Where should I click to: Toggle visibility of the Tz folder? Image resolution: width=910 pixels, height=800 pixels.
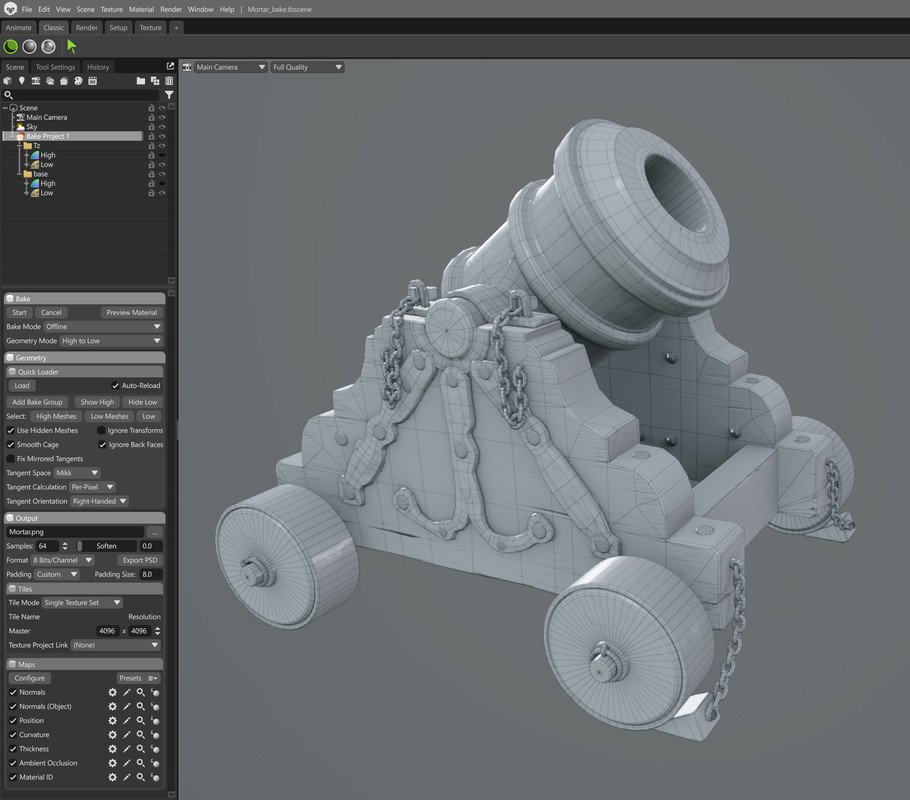click(162, 146)
